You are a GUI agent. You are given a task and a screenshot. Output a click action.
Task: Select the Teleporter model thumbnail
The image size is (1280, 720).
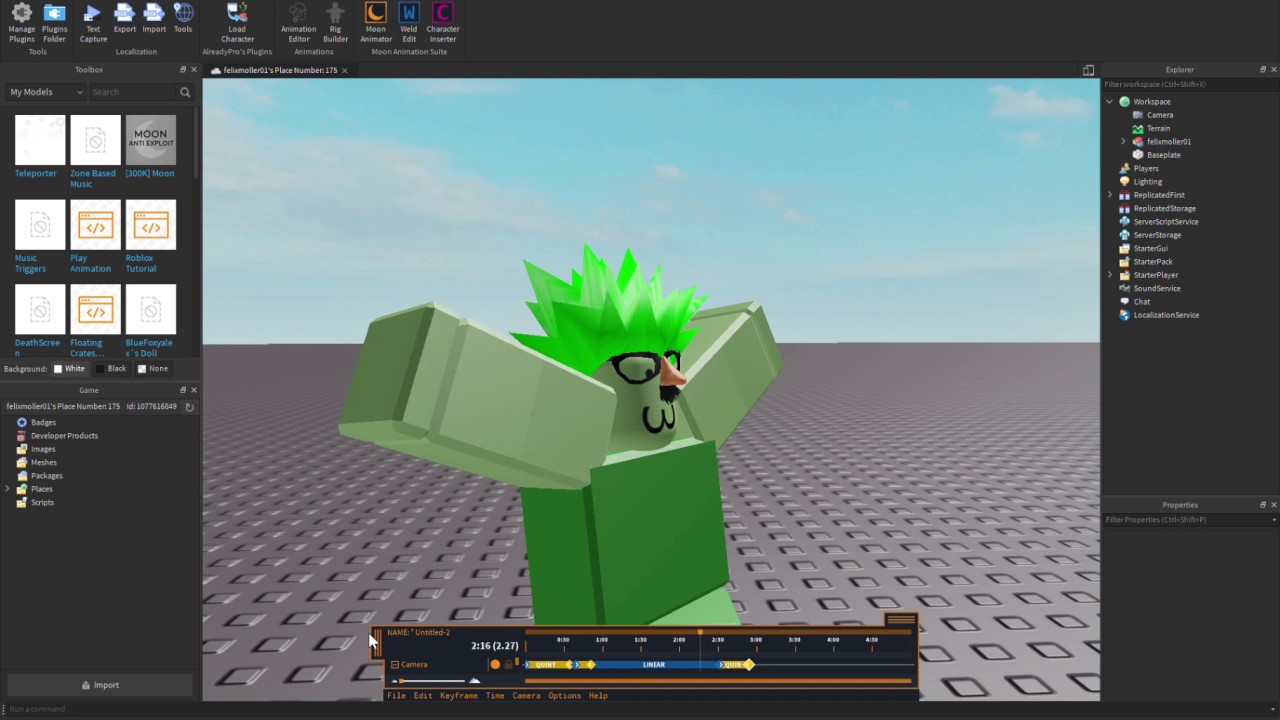(x=40, y=140)
